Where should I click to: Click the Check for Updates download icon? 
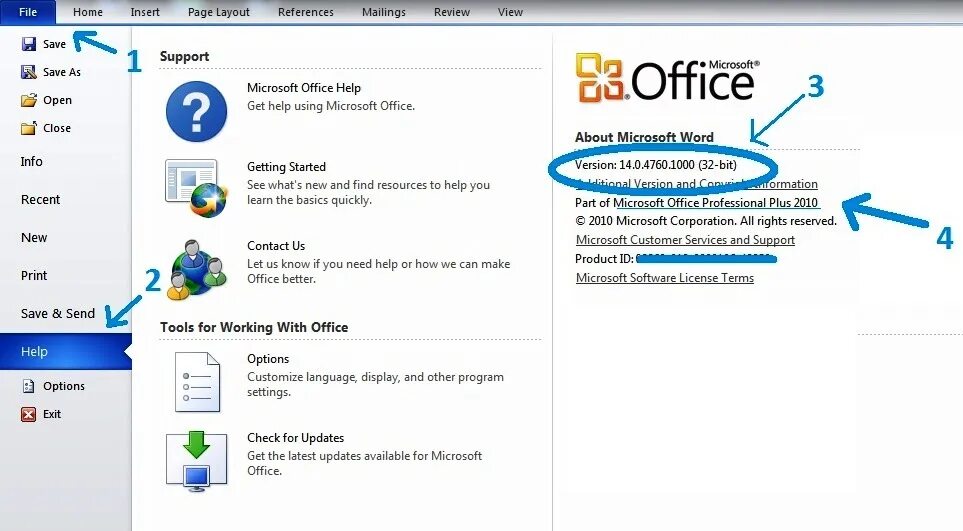click(197, 461)
